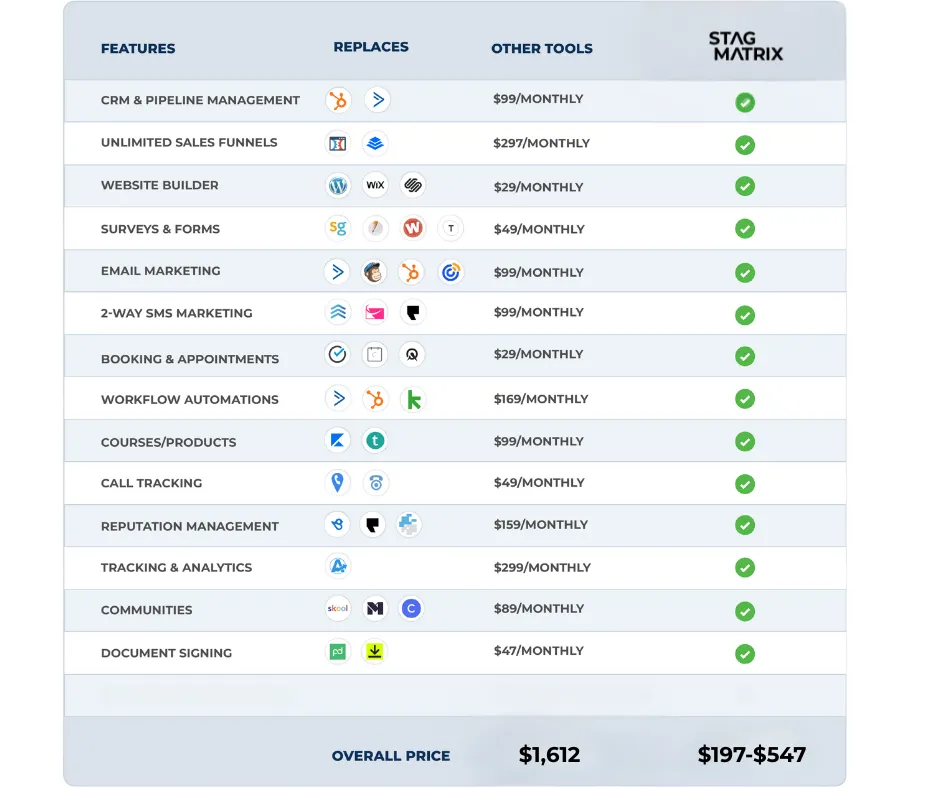The image size is (940, 788).
Task: Click the Stag Matrix logo
Action: click(746, 46)
